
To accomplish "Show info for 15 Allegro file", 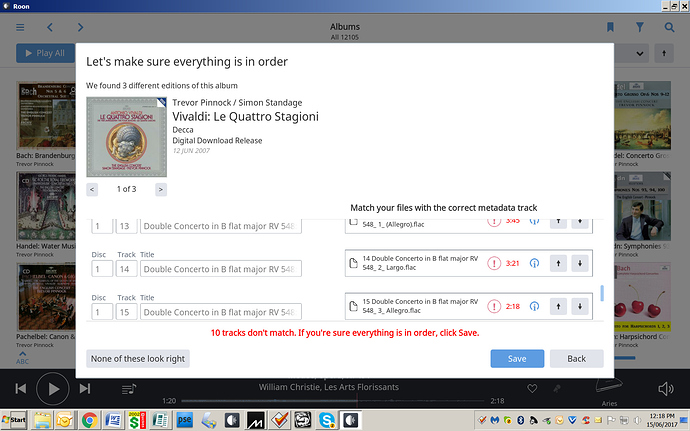I will click(x=534, y=306).
